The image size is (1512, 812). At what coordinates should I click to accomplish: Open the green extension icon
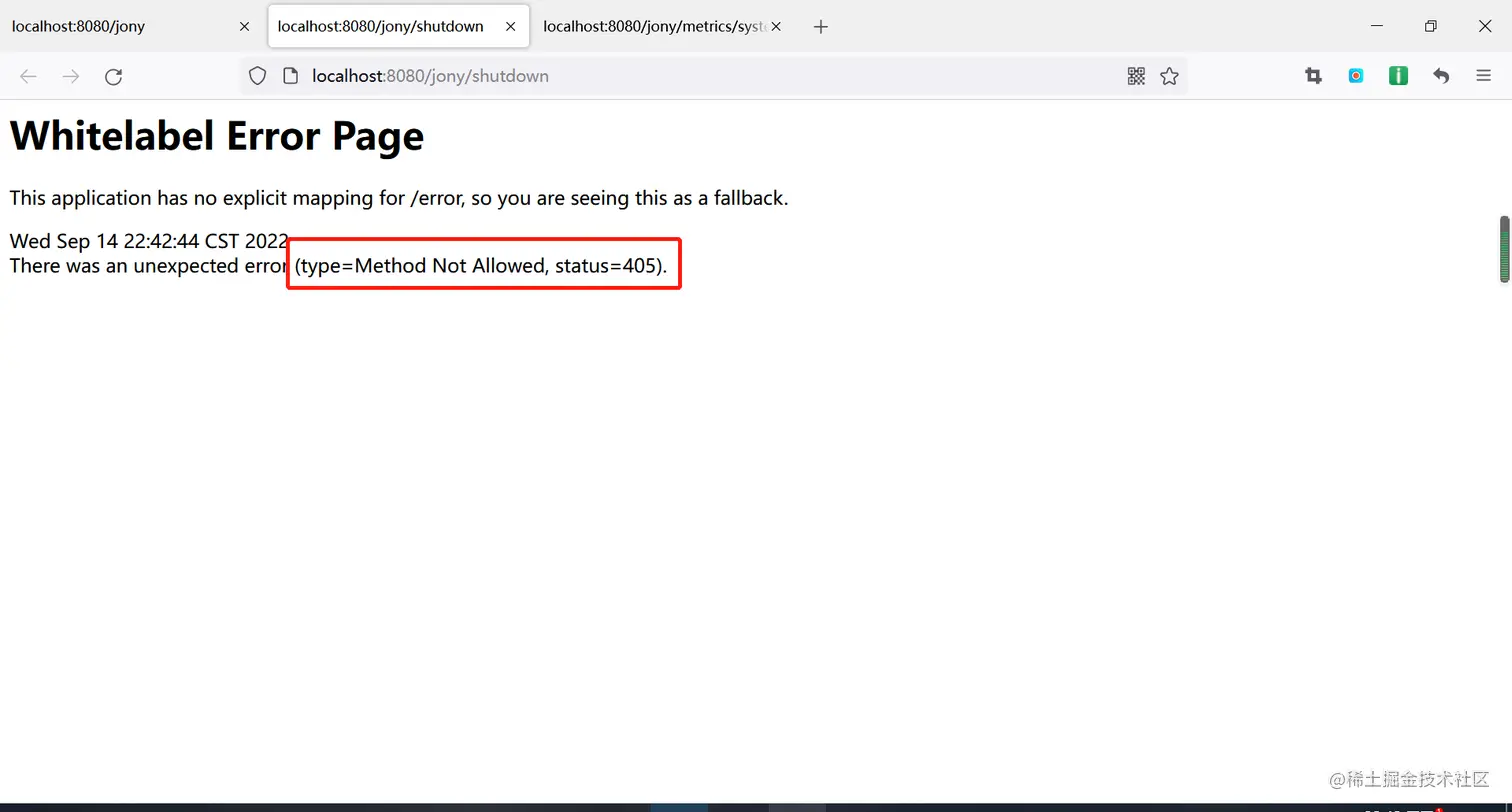click(x=1398, y=76)
